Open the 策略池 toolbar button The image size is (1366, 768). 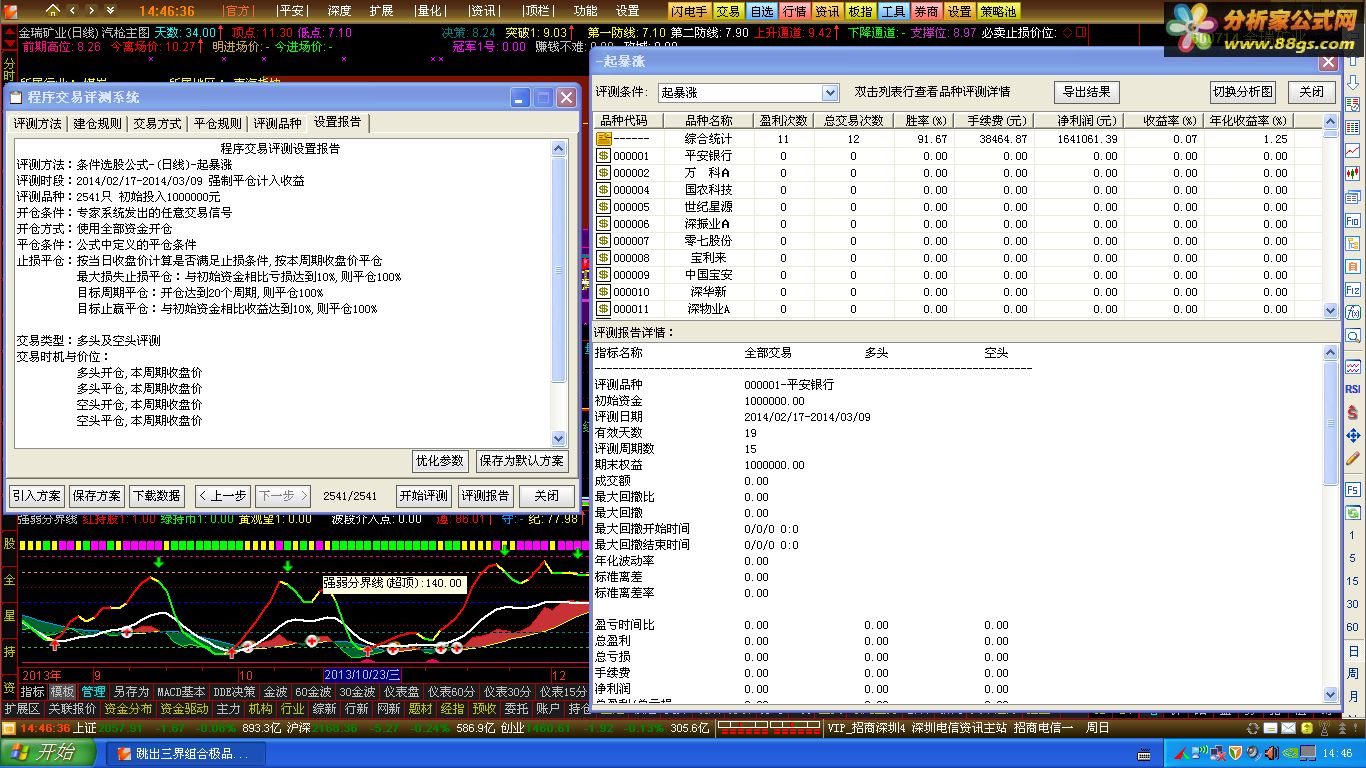pos(998,11)
